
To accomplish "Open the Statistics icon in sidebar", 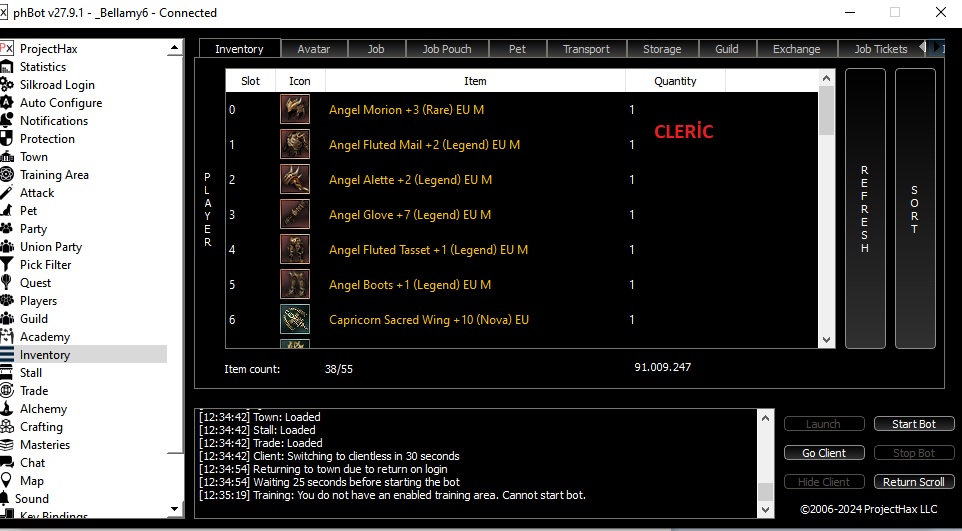I will [x=7, y=66].
